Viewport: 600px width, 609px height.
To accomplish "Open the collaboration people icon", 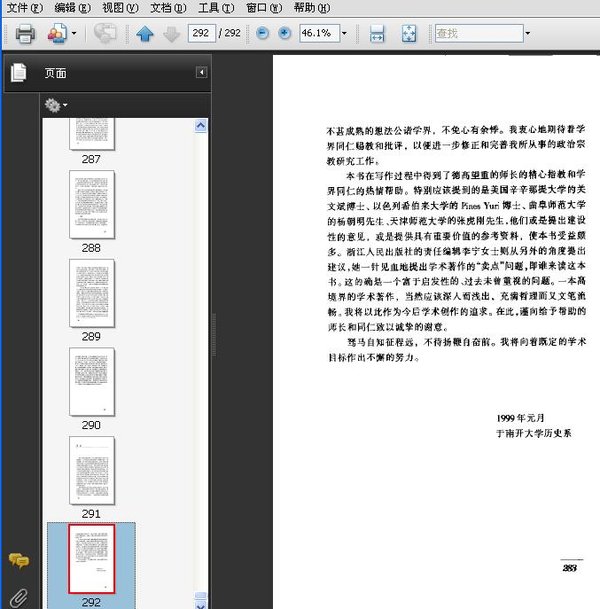I will pos(57,33).
